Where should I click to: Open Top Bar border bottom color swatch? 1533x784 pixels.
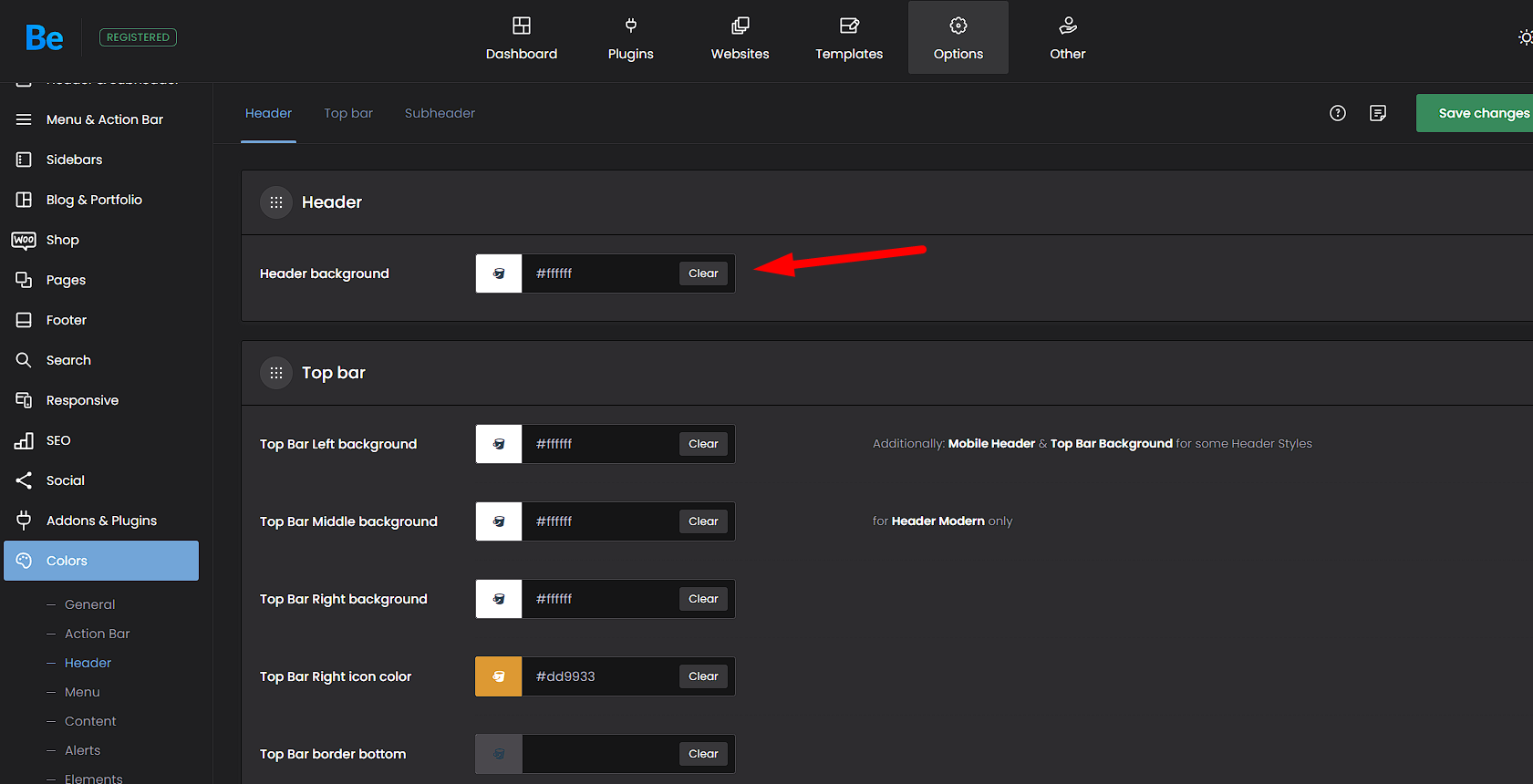499,754
